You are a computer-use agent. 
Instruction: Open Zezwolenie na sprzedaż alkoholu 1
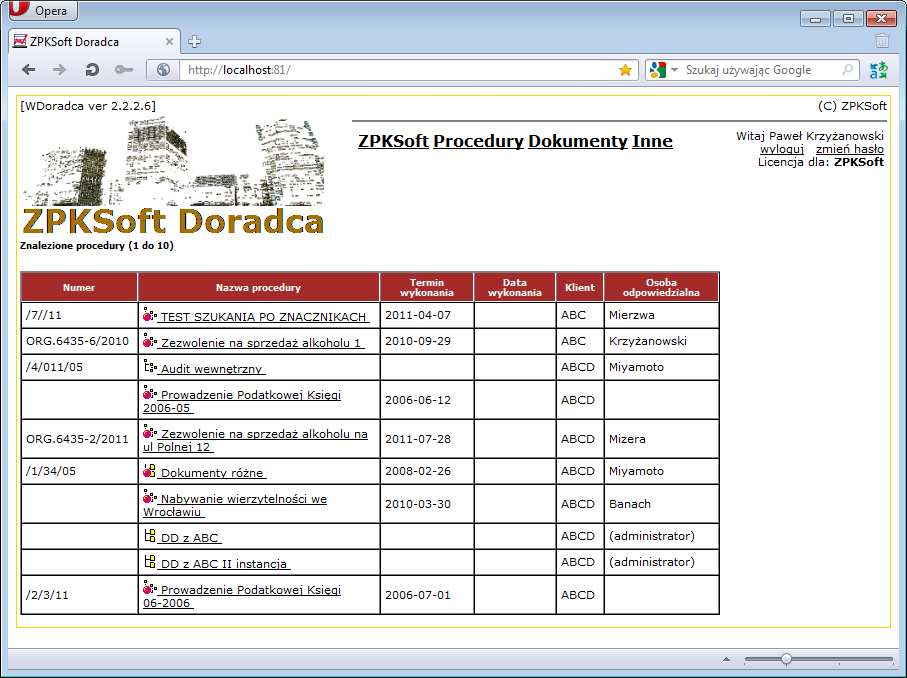point(261,343)
